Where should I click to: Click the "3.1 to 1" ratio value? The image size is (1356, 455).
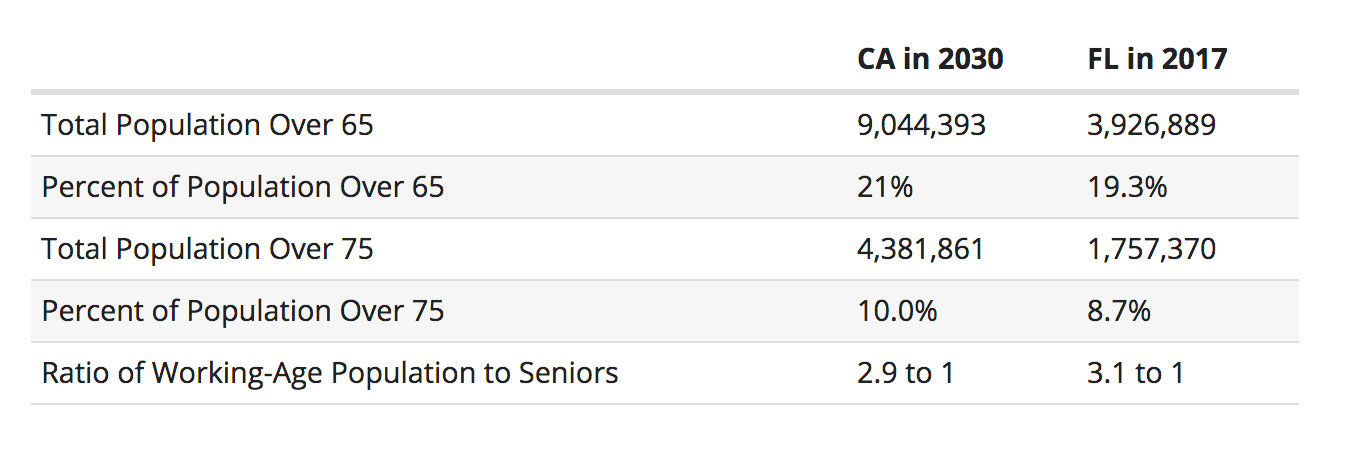[1135, 373]
